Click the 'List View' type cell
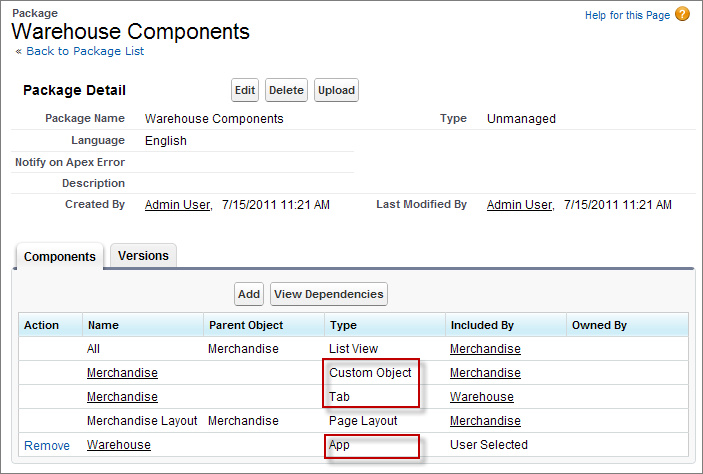This screenshot has height=474, width=703. 353,349
